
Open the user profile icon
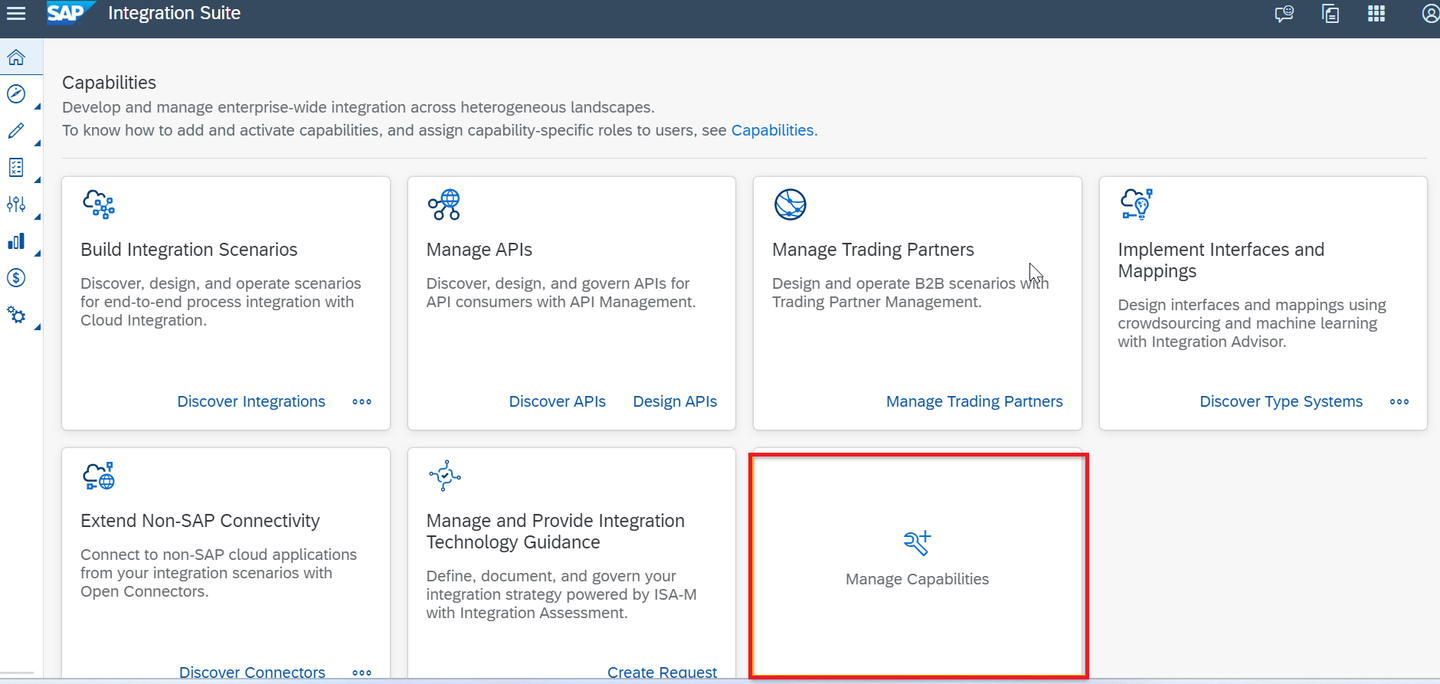[1430, 14]
